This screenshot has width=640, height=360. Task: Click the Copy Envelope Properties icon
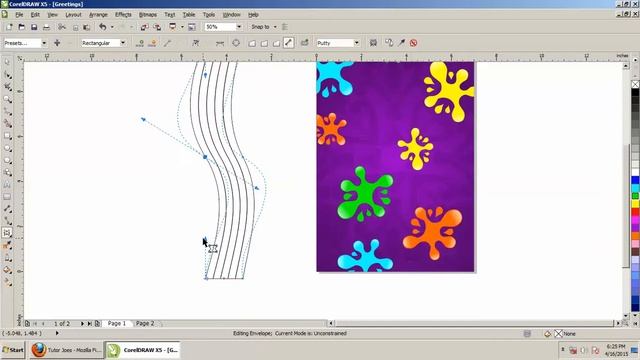click(389, 43)
